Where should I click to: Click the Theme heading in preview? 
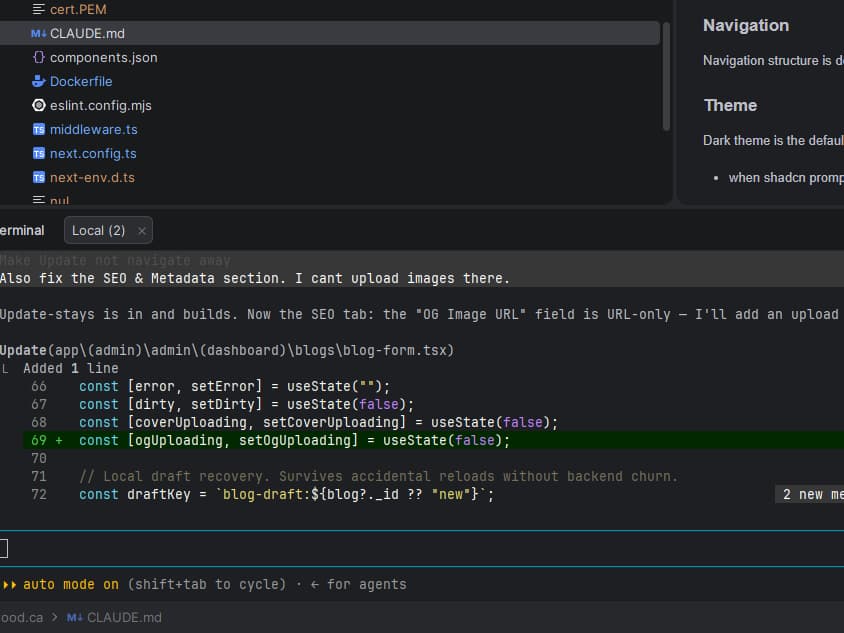730,106
